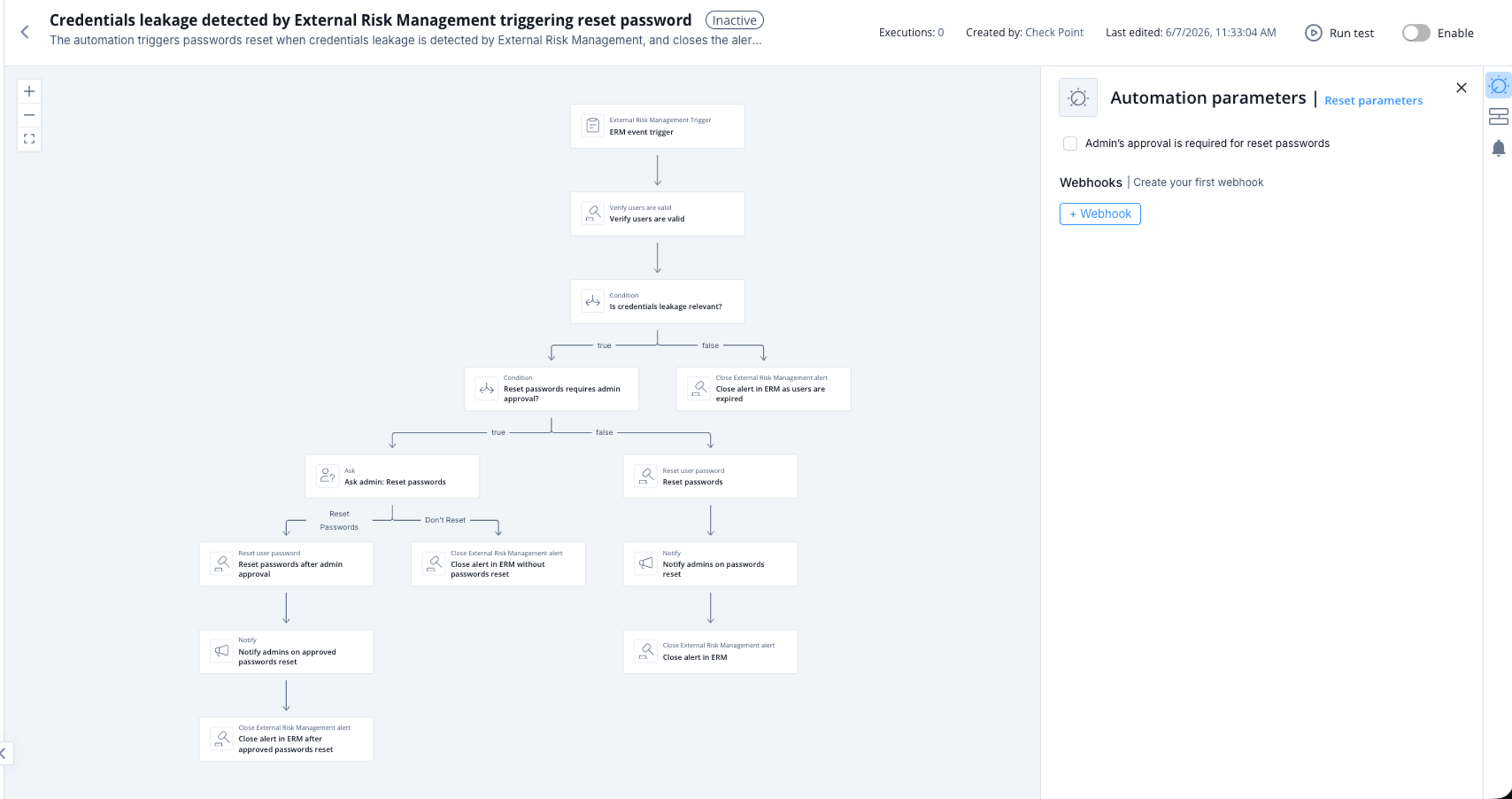The width and height of the screenshot is (1512, 799).
Task: Select the Is credentials leakage relevant condition
Action: click(x=657, y=301)
